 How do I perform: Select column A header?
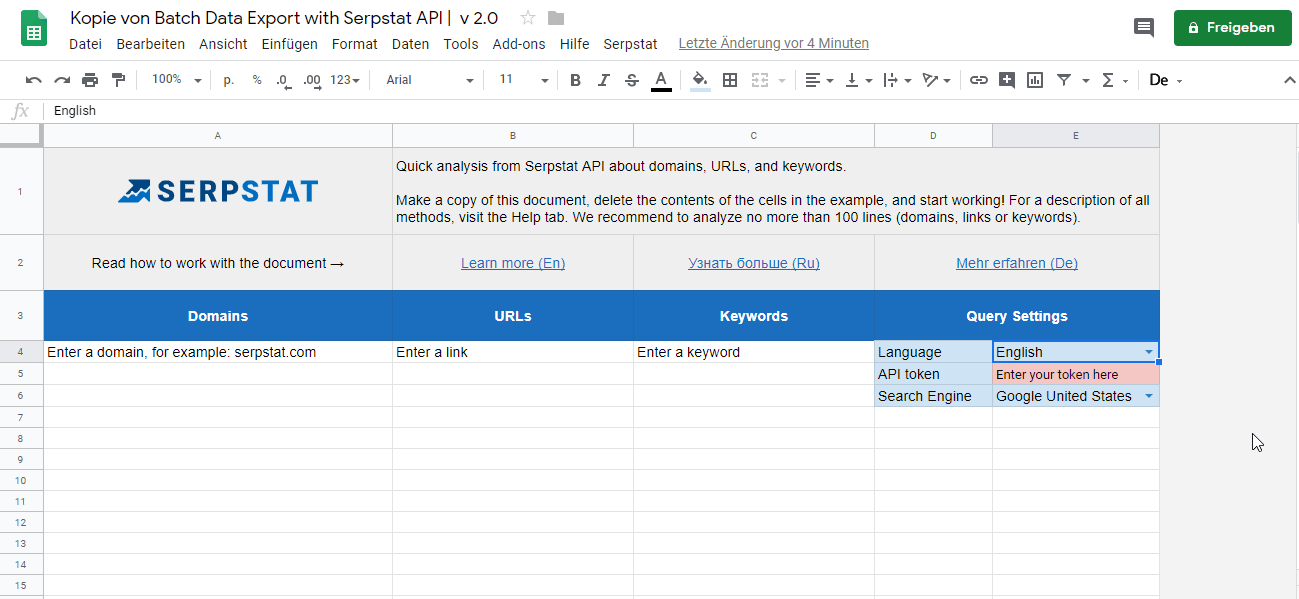tap(218, 135)
